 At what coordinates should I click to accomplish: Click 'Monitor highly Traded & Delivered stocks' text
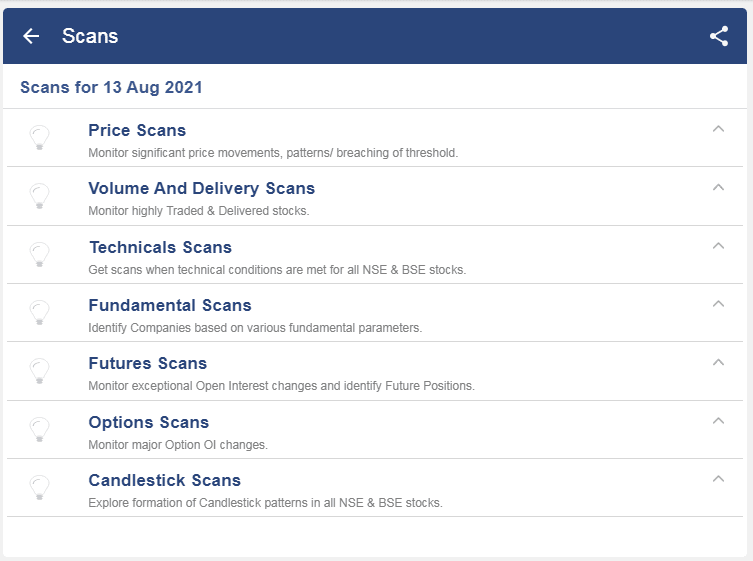coord(199,211)
